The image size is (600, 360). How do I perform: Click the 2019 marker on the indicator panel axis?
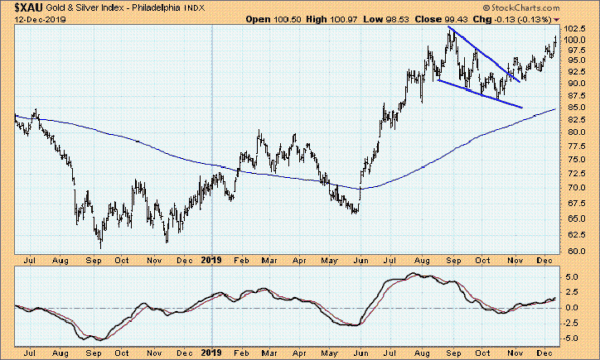[212, 353]
